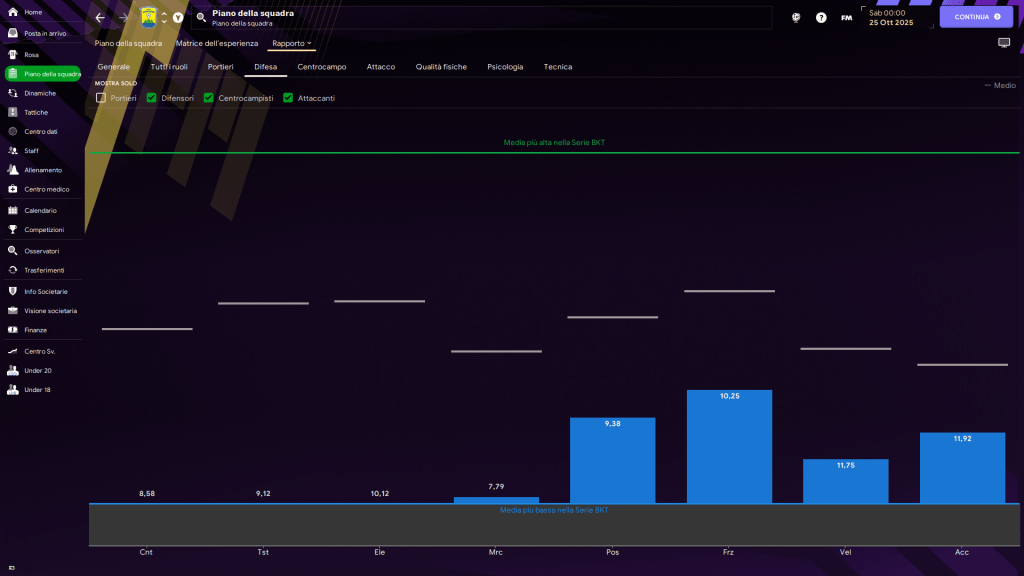Switch to the Centrocampo tab
The image size is (1024, 576).
[x=320, y=67]
